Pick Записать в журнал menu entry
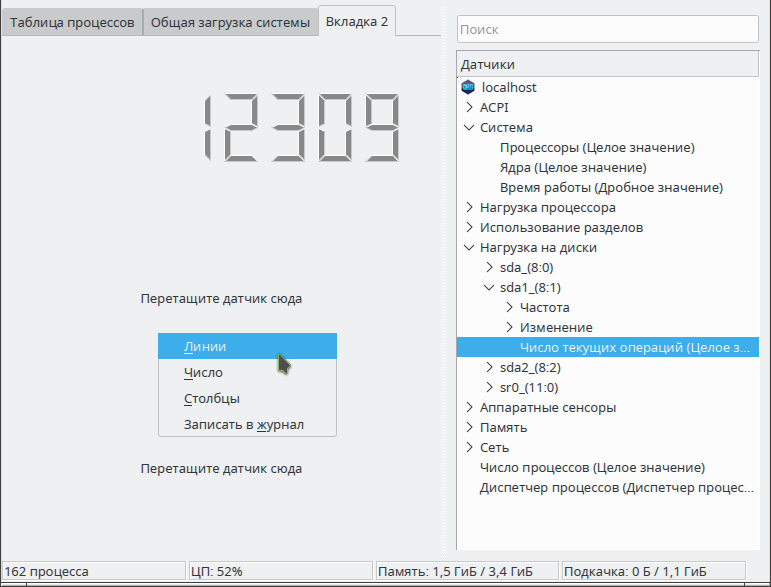 click(247, 424)
